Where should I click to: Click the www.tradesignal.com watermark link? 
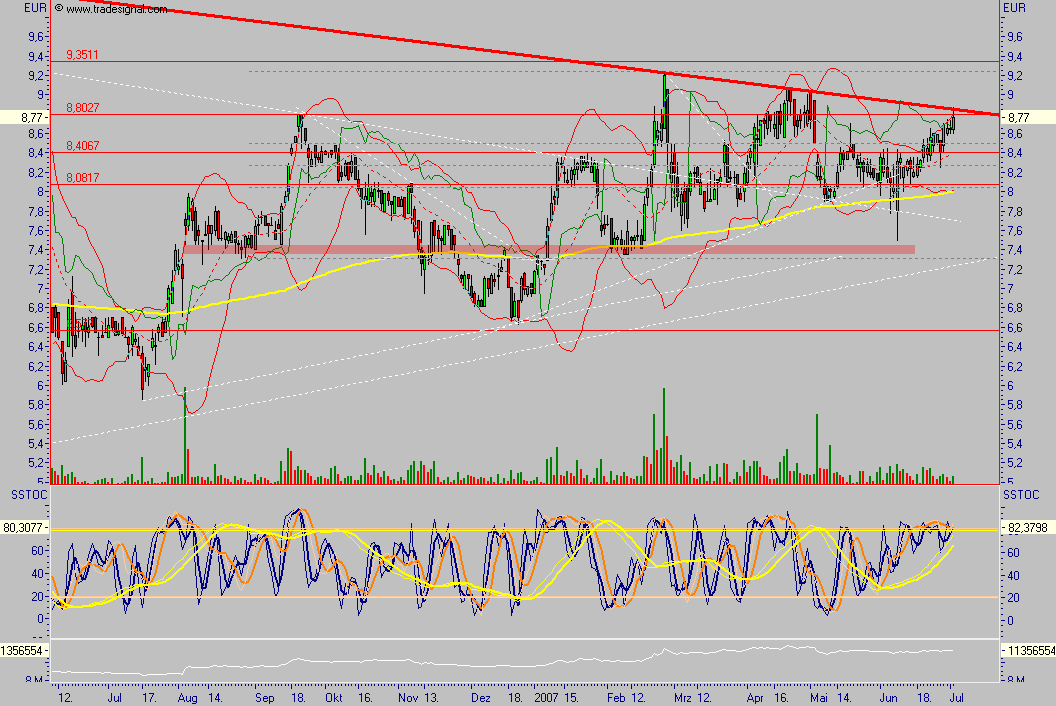(110, 9)
